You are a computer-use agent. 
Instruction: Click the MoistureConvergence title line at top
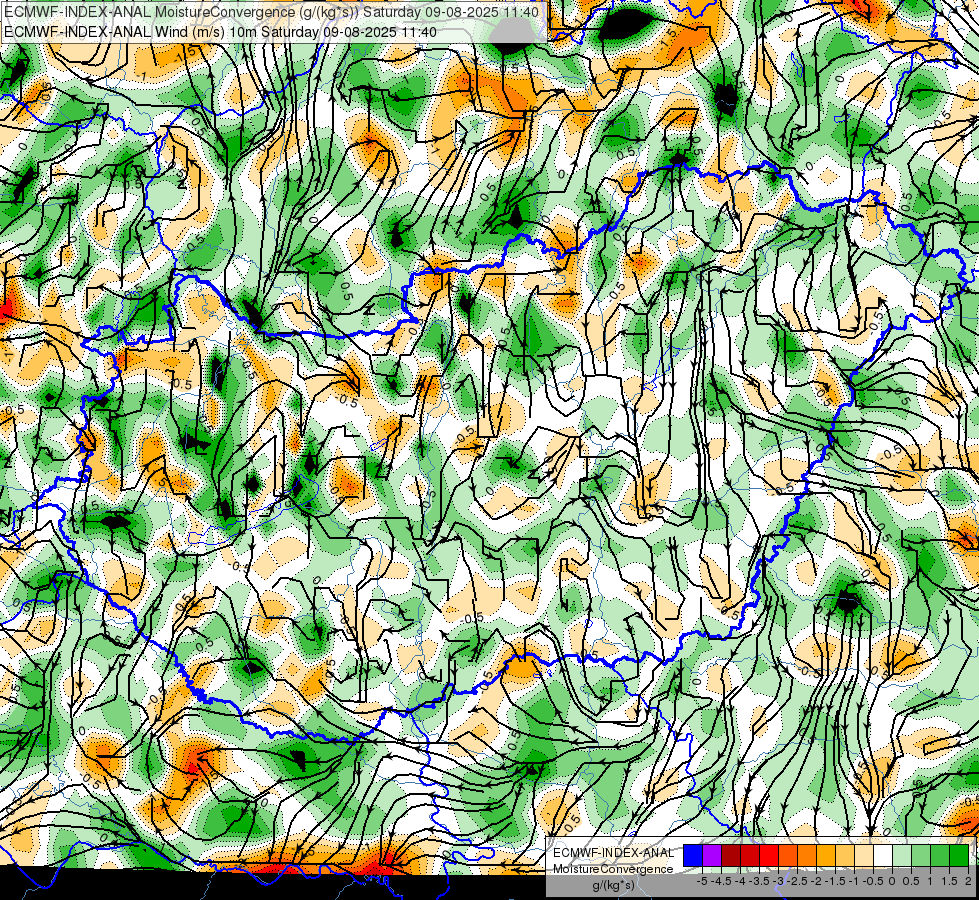tap(271, 12)
